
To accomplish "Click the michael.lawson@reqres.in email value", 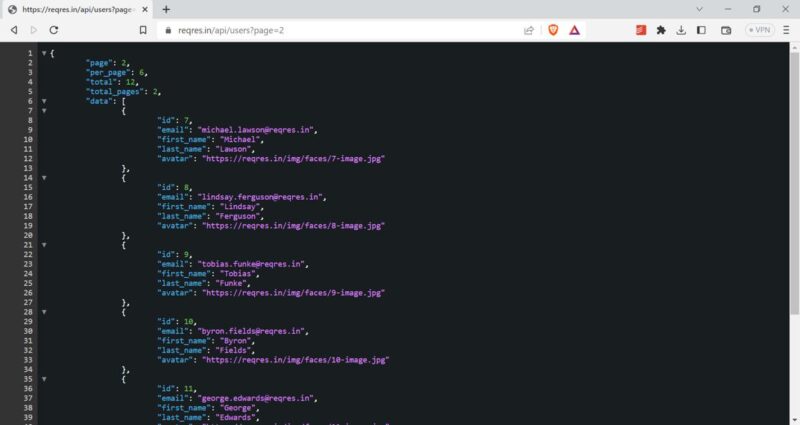I will click(x=255, y=130).
